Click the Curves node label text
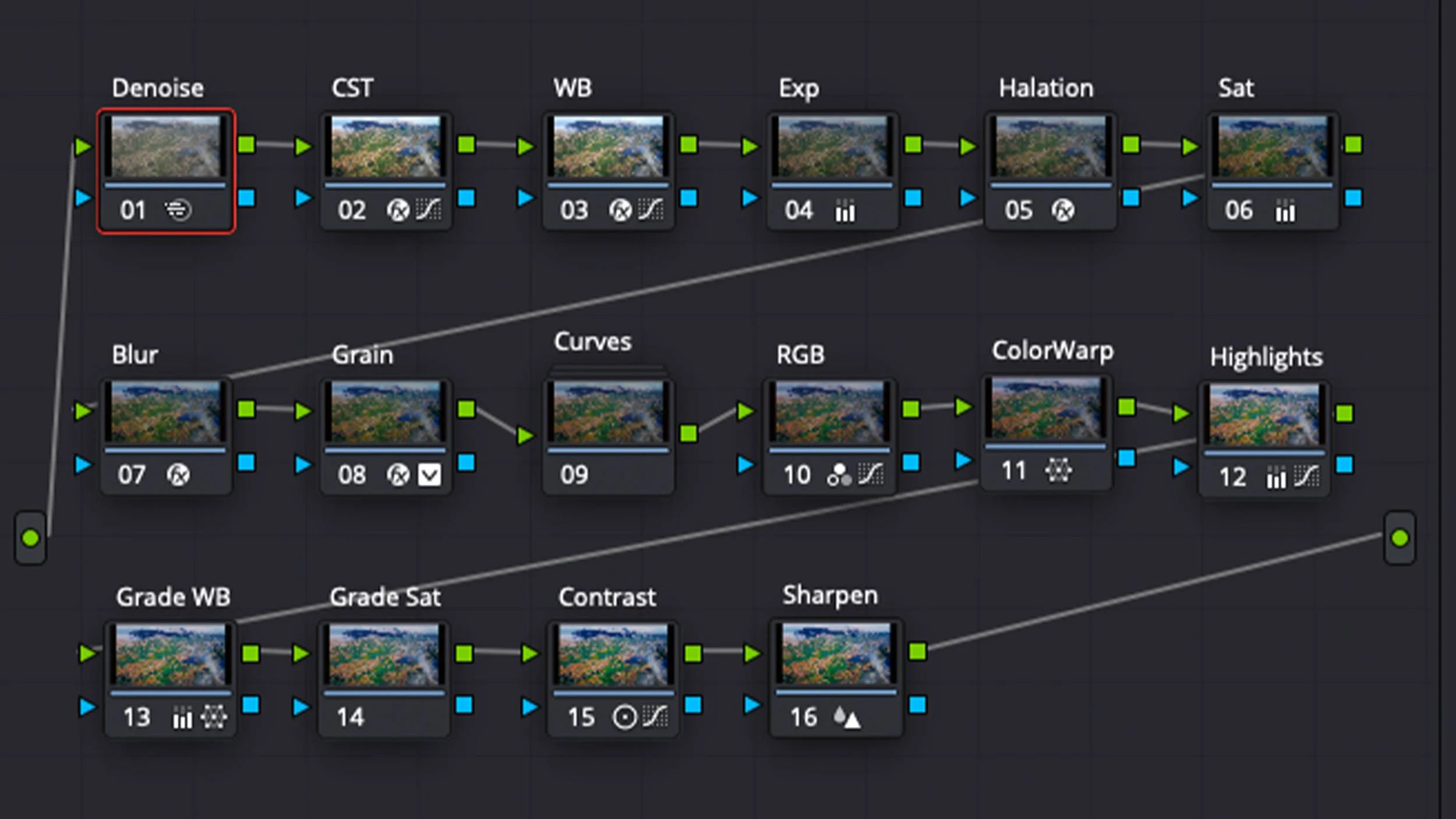The height and width of the screenshot is (819, 1456). pyautogui.click(x=593, y=341)
